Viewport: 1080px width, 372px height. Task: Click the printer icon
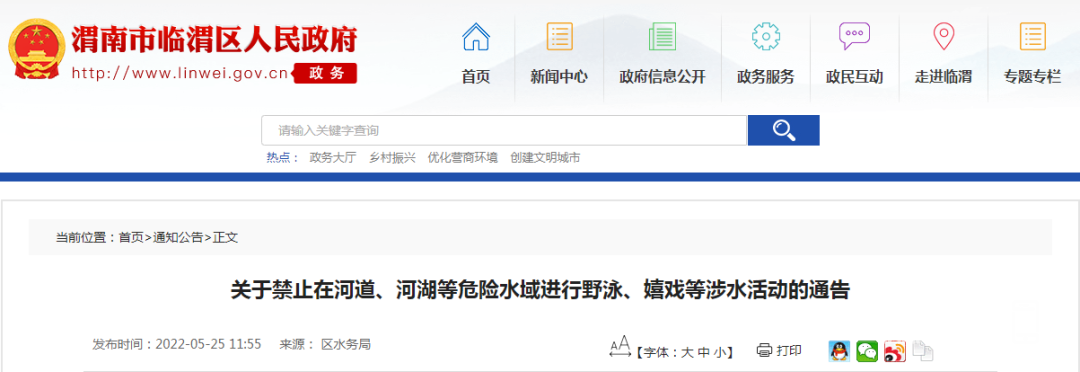point(764,351)
